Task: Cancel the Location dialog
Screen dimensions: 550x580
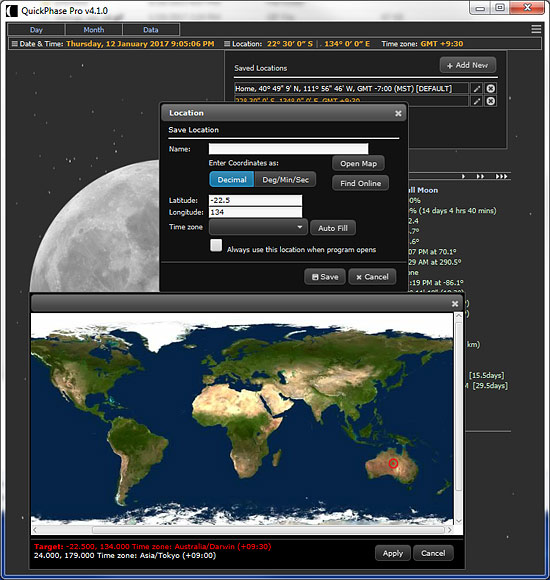Action: pos(372,277)
